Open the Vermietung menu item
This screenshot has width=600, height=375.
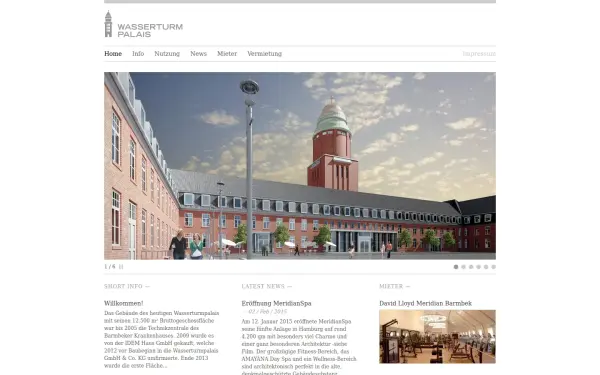264,54
